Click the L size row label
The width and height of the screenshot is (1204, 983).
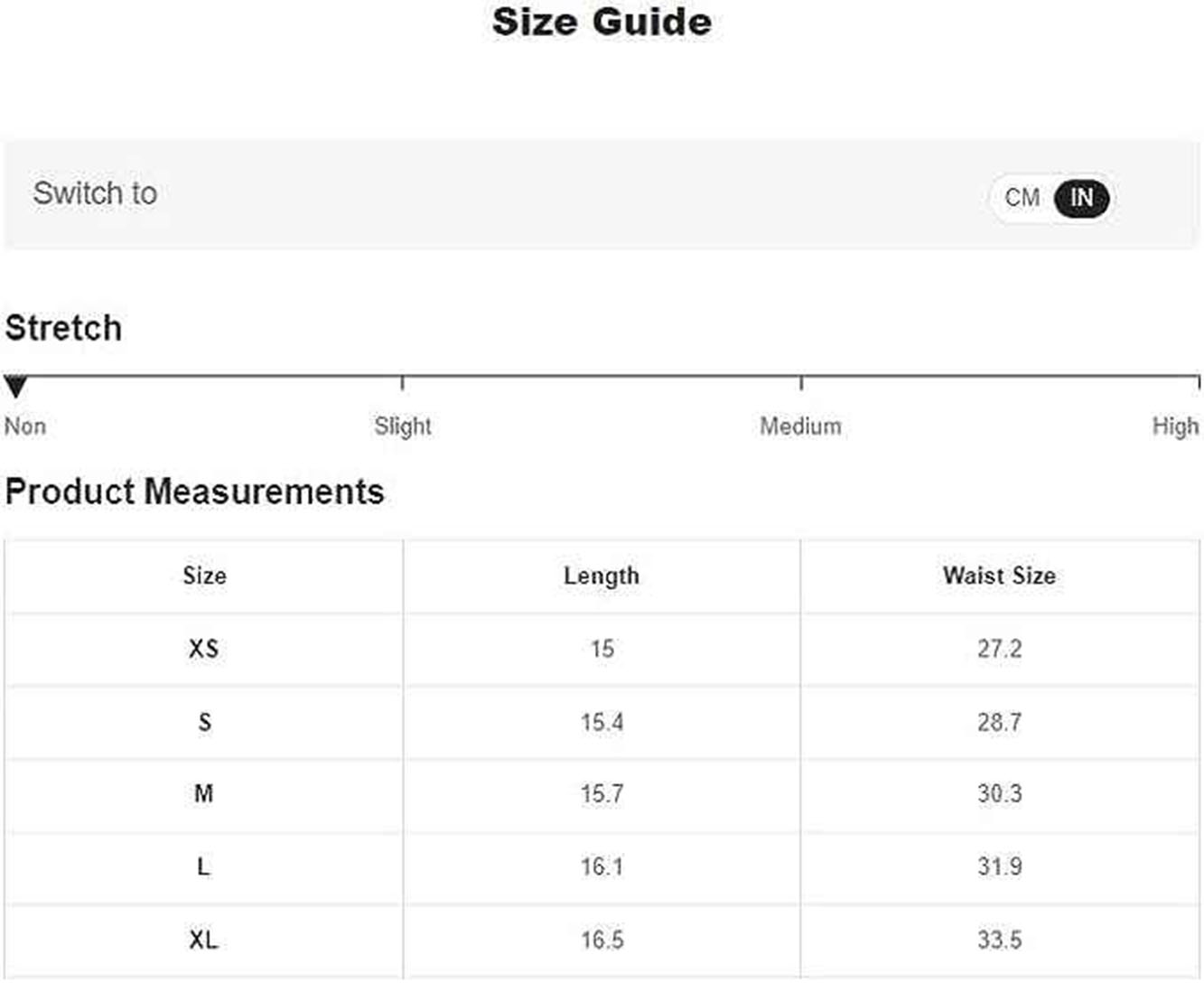(x=204, y=866)
